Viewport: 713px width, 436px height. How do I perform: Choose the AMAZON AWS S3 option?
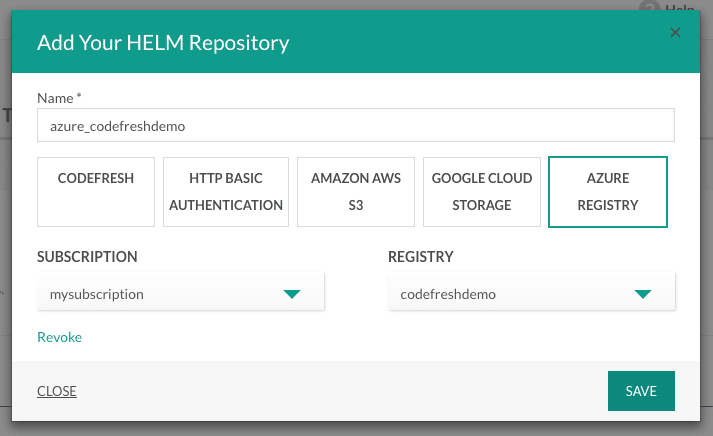(x=356, y=192)
